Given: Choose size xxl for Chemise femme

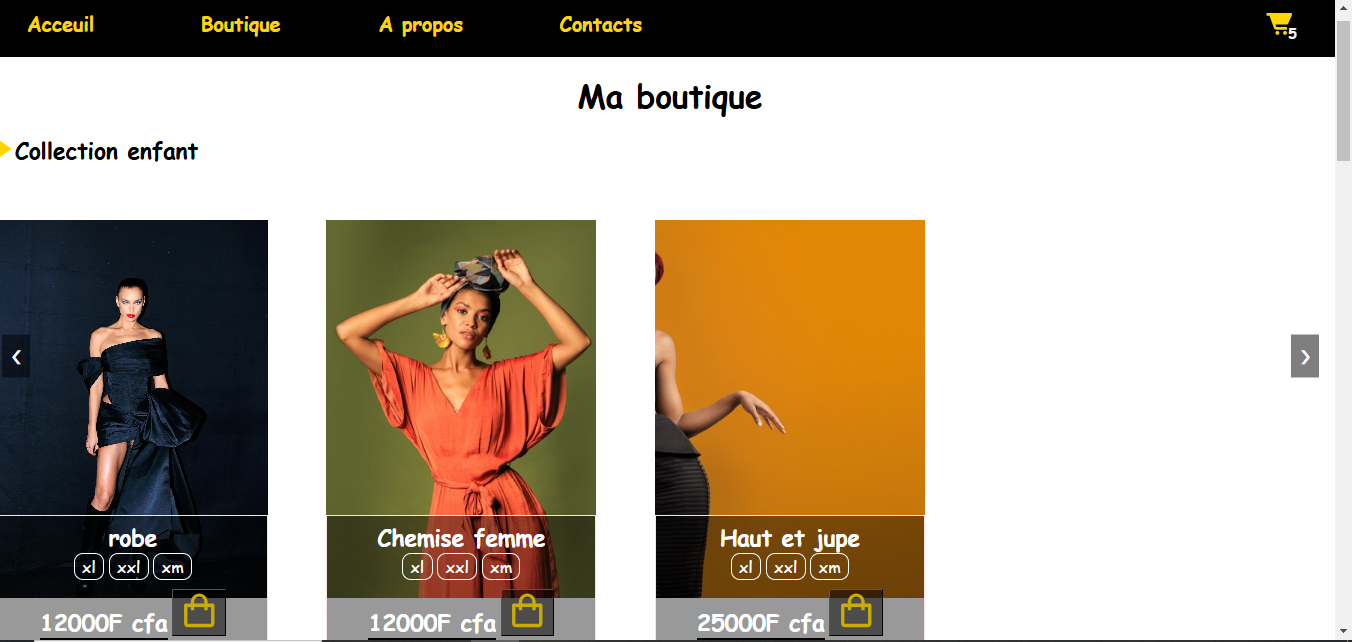Looking at the screenshot, I should (457, 567).
